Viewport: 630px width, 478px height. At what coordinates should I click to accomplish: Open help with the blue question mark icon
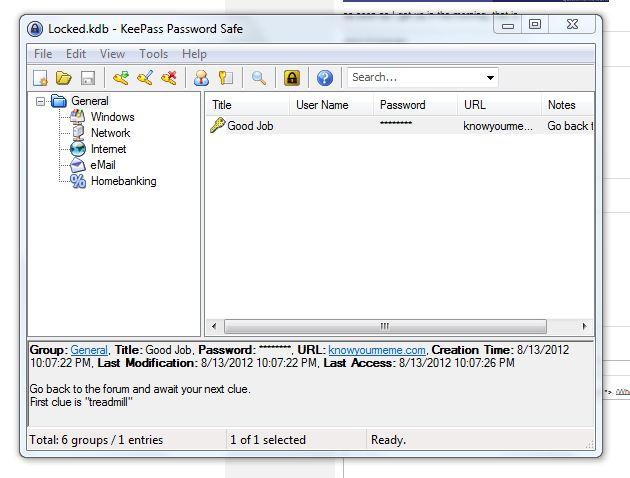(x=325, y=78)
